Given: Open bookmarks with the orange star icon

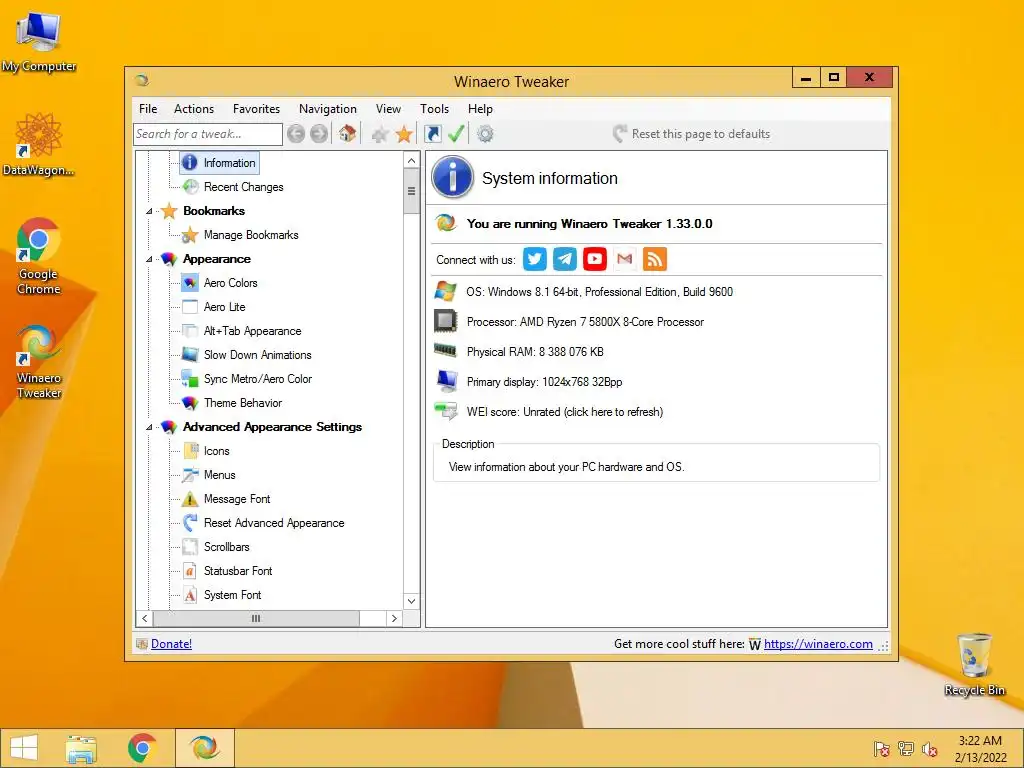Looking at the screenshot, I should pyautogui.click(x=404, y=134).
